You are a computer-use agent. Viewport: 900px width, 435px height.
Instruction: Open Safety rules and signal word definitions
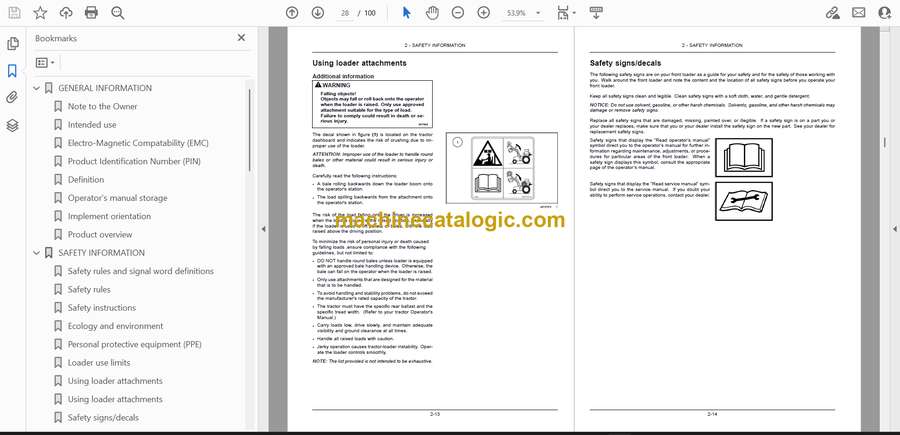click(141, 271)
